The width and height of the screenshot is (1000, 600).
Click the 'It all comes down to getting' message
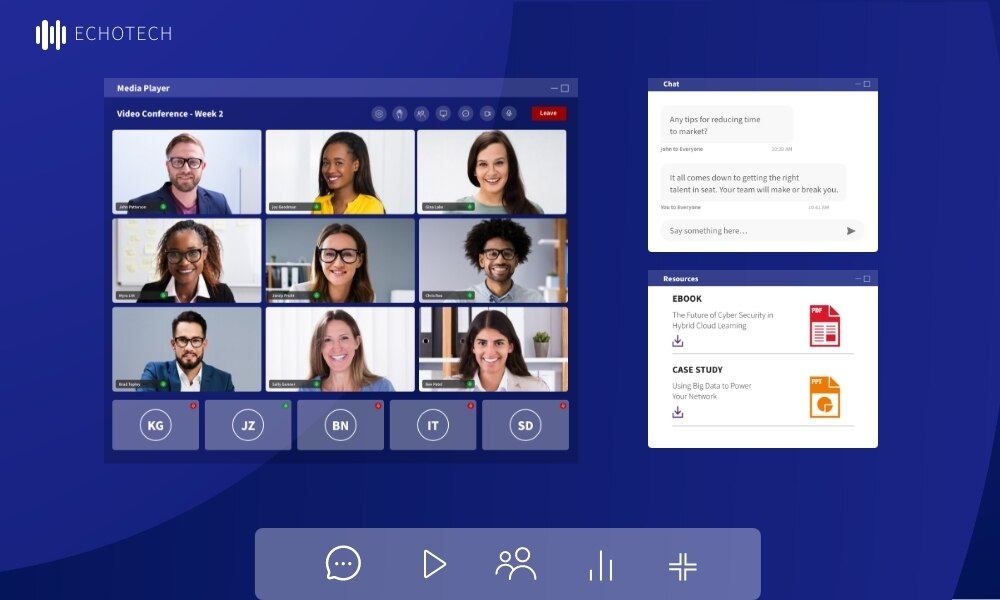[x=754, y=184]
